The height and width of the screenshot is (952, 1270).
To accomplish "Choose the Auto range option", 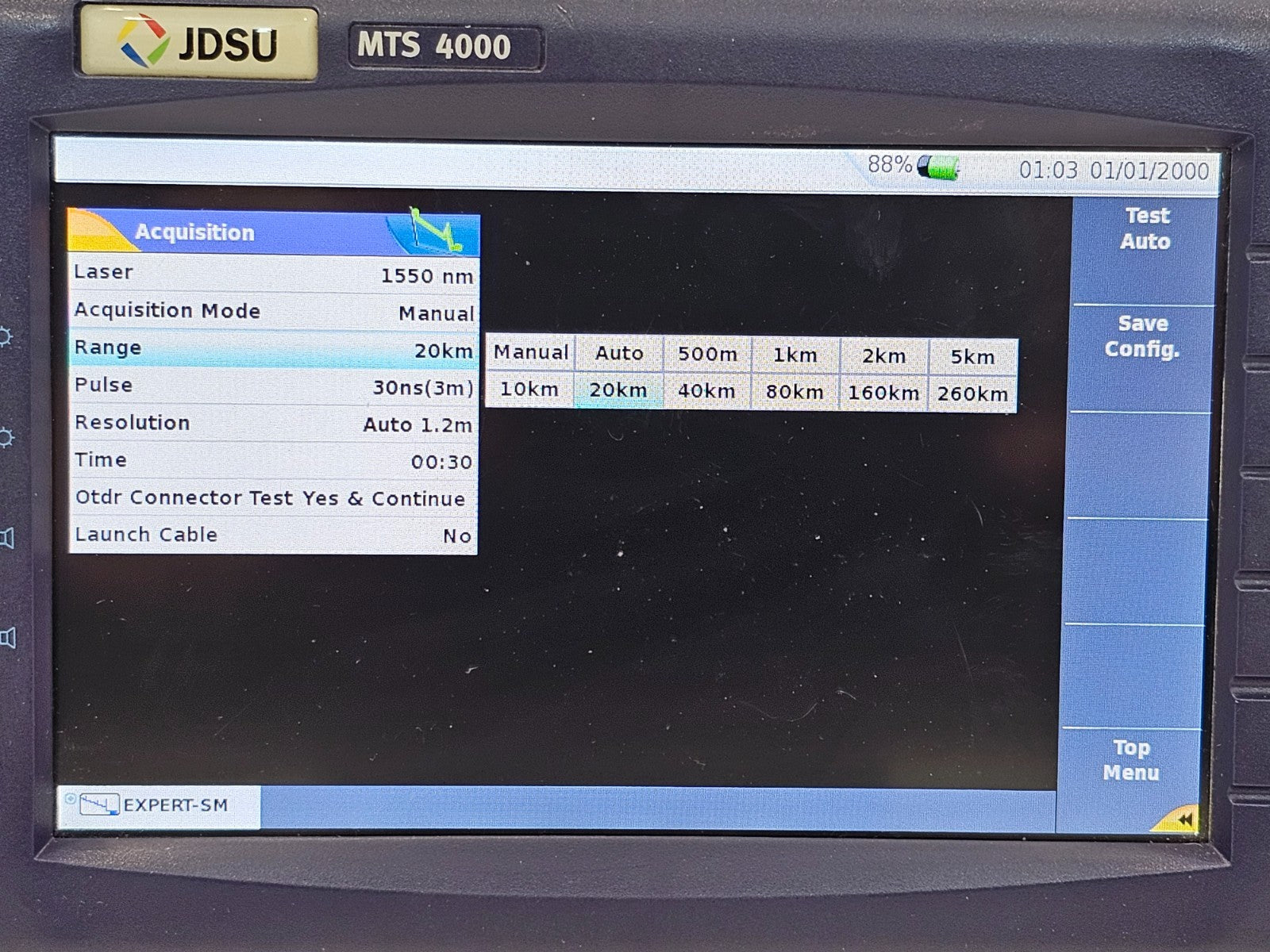I will (619, 354).
